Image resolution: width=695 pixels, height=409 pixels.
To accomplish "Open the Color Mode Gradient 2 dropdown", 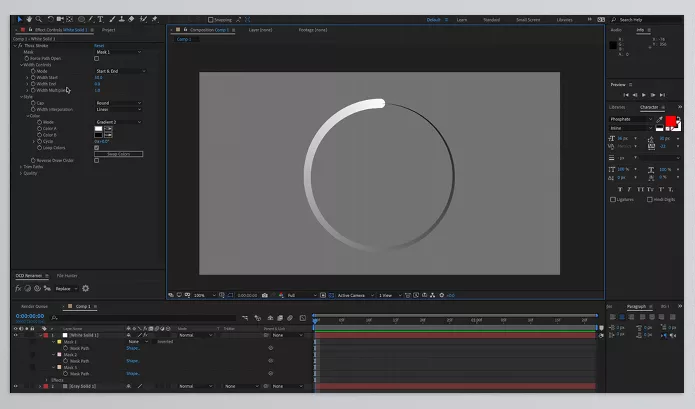I will (x=119, y=122).
